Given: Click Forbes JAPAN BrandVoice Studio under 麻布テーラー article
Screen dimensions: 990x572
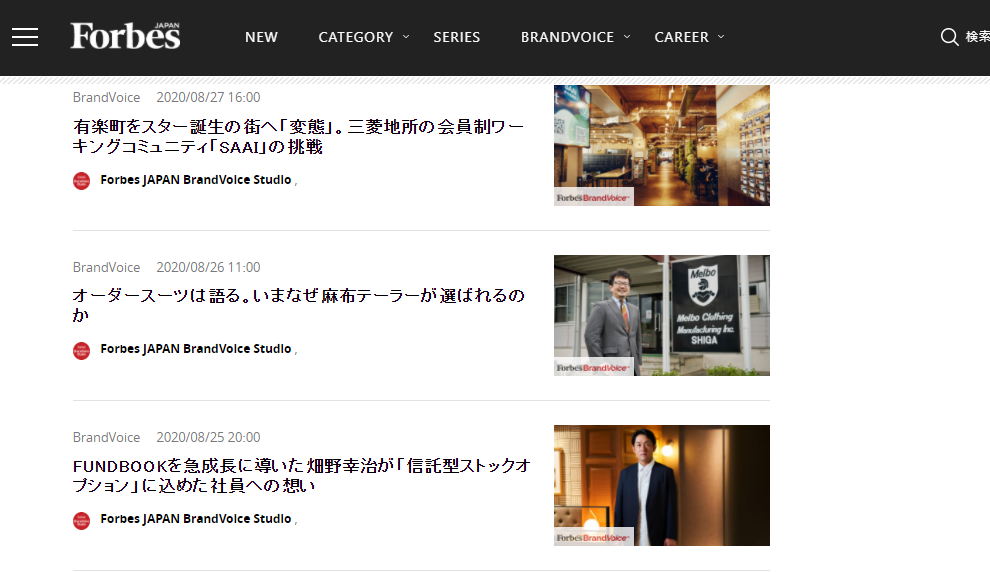Looking at the screenshot, I should (x=196, y=349).
